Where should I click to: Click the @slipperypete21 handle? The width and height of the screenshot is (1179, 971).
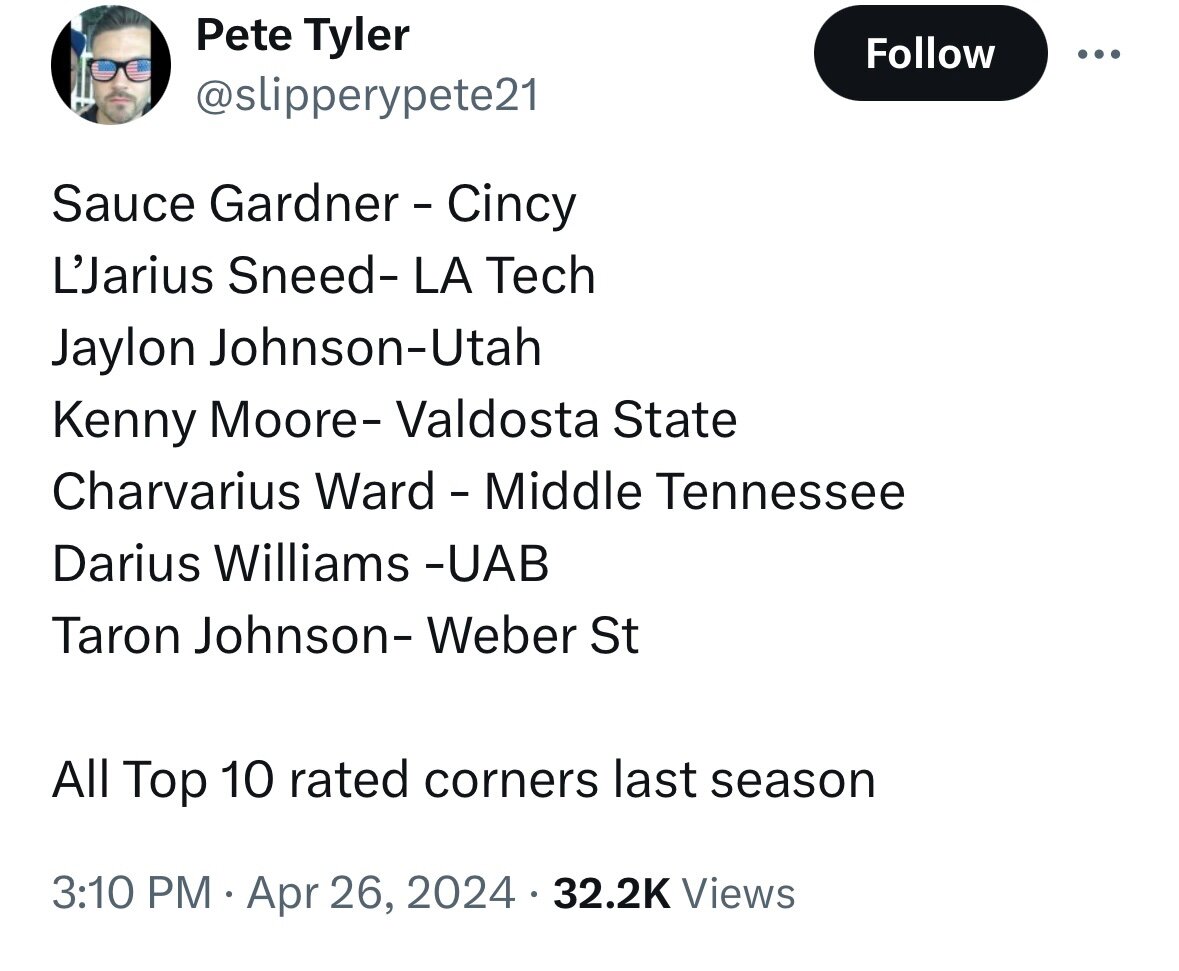click(x=366, y=96)
